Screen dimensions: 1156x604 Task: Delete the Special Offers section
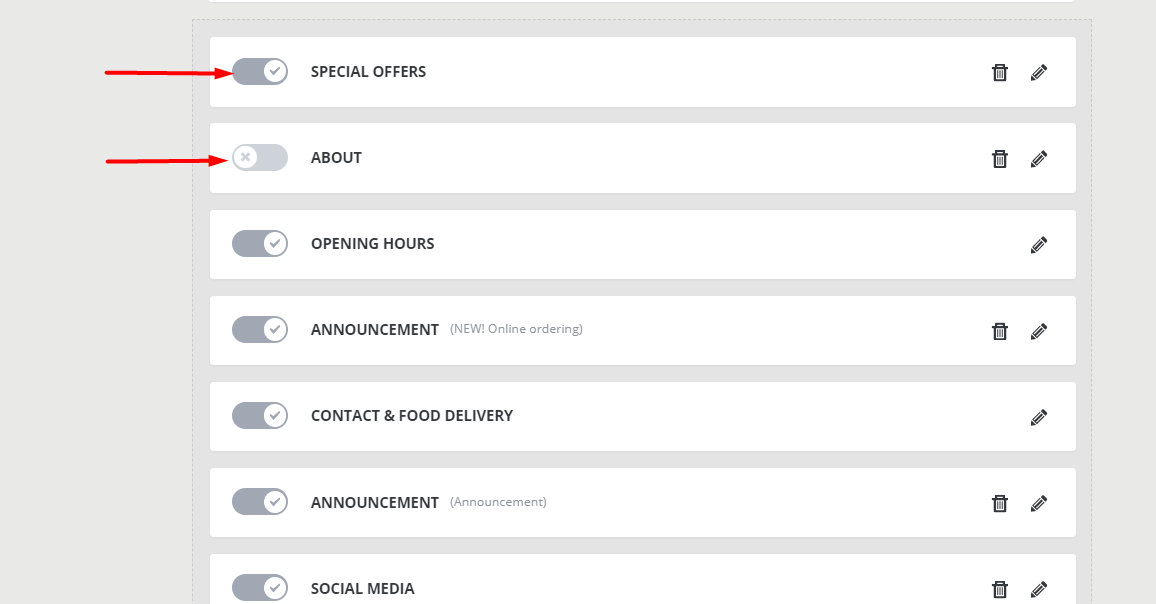tap(999, 72)
